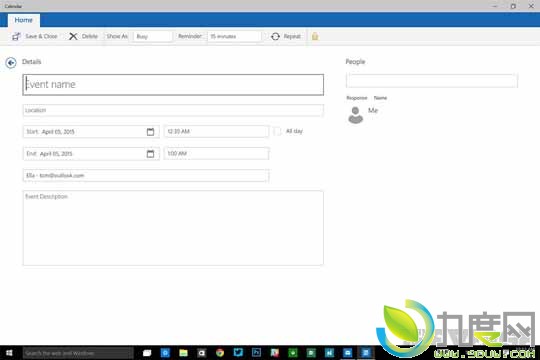Viewport: 540px width, 360px height.
Task: Click the Details heading text
Action: 32,62
